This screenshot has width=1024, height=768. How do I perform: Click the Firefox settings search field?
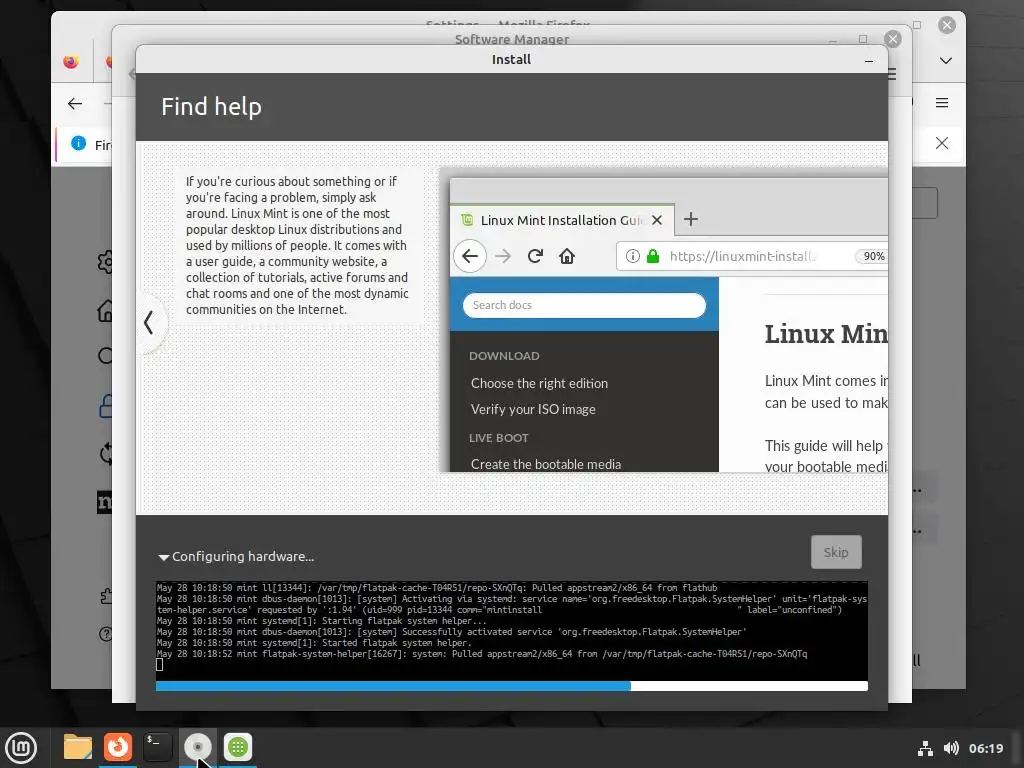tap(924, 204)
